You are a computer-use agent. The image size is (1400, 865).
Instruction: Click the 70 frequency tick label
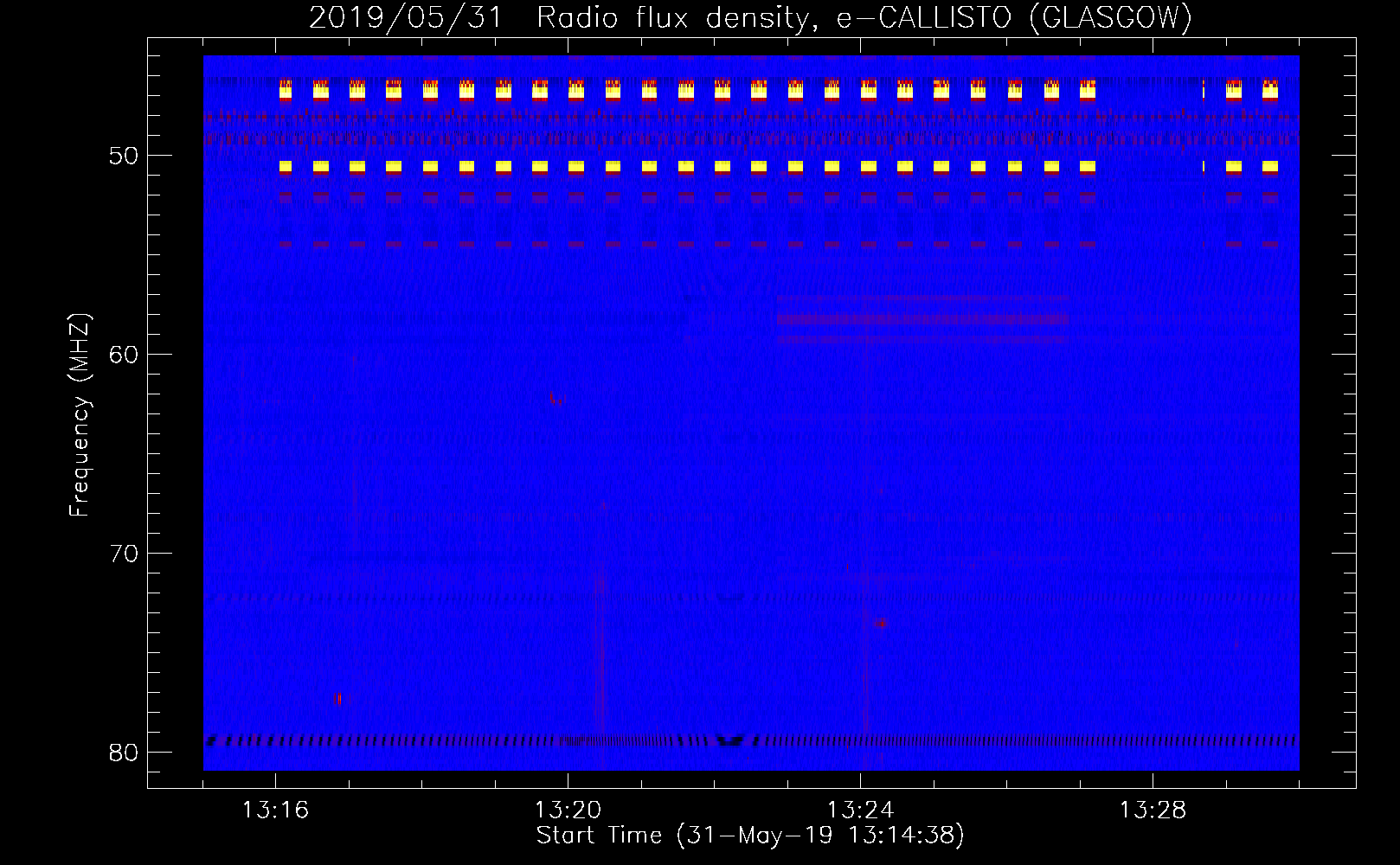124,554
